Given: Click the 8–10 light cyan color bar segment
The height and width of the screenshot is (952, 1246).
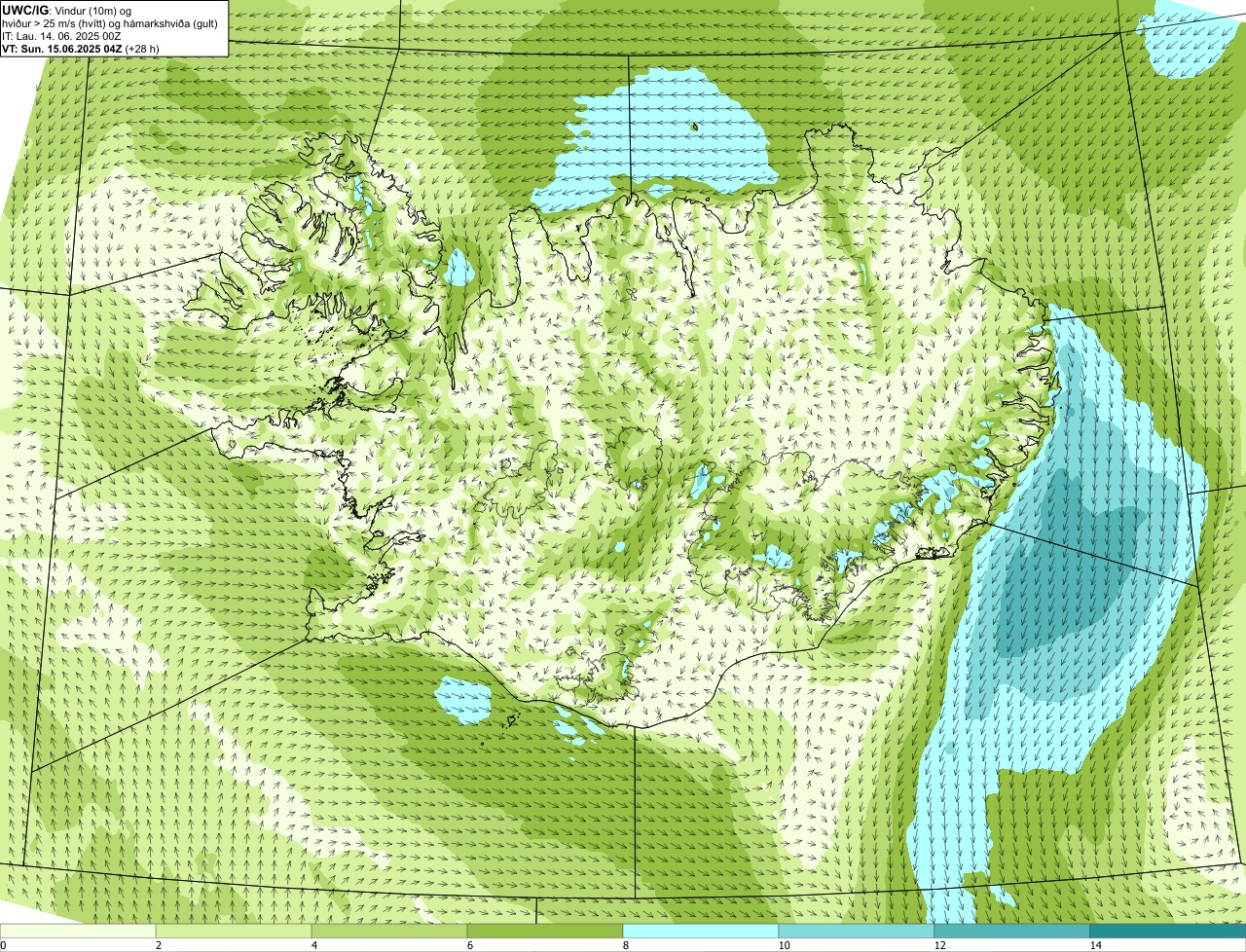Looking at the screenshot, I should pyautogui.click(x=701, y=931).
